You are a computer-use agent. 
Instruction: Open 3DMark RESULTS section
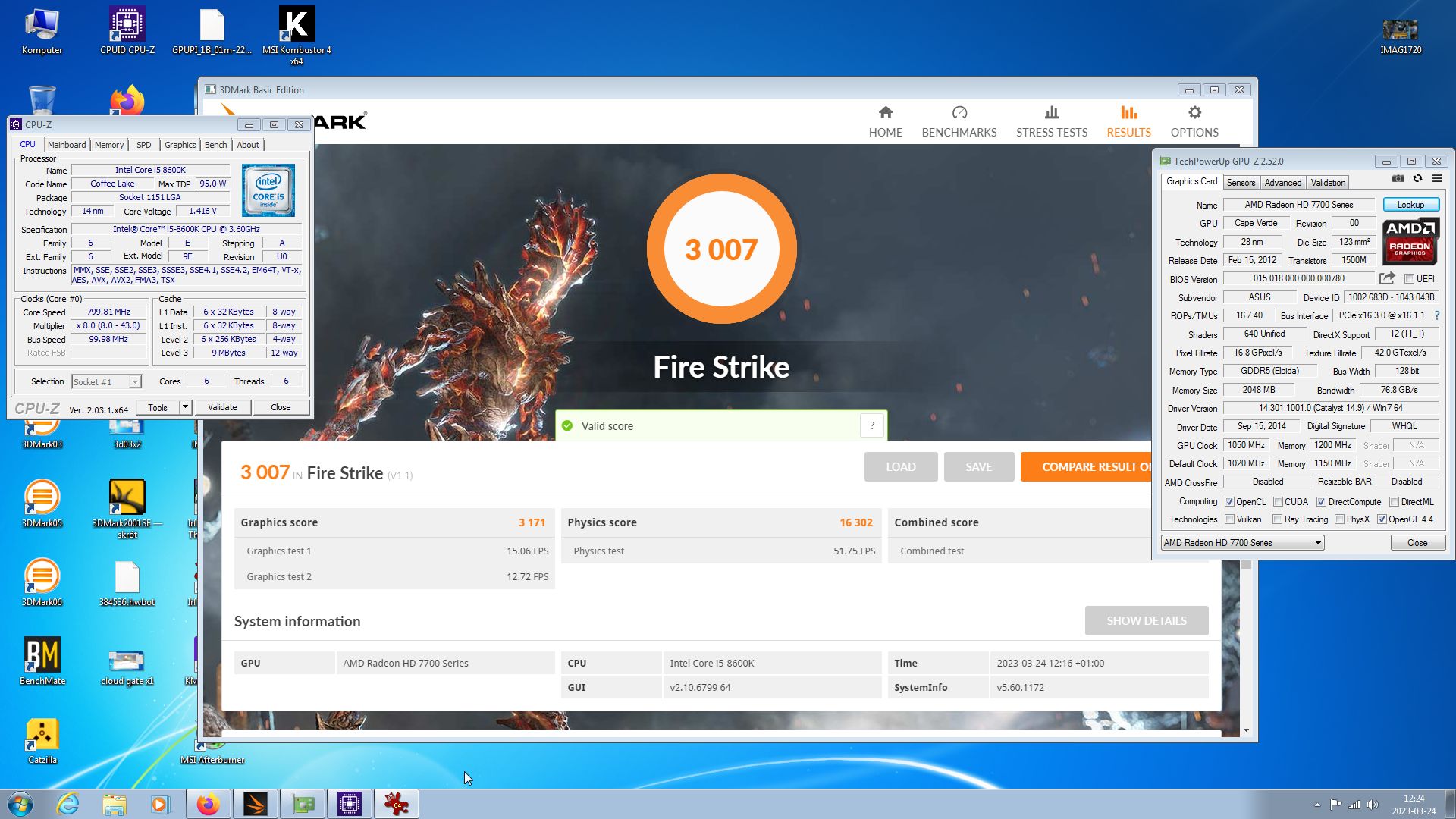tap(1128, 122)
